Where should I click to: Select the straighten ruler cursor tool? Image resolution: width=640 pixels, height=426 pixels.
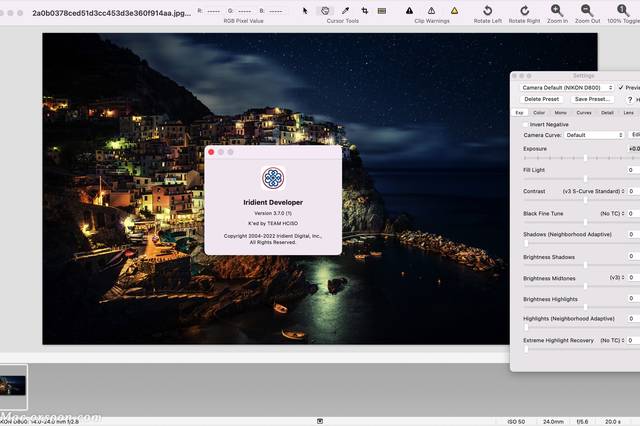click(382, 11)
